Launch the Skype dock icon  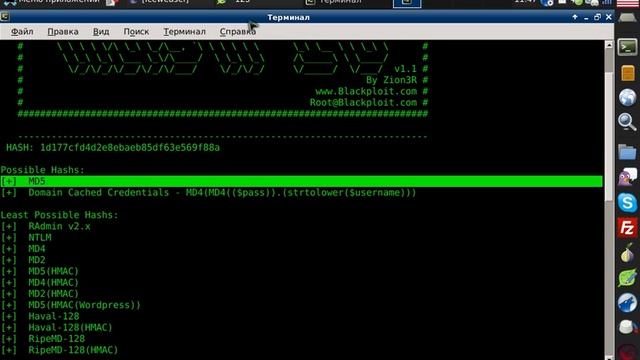(627, 202)
